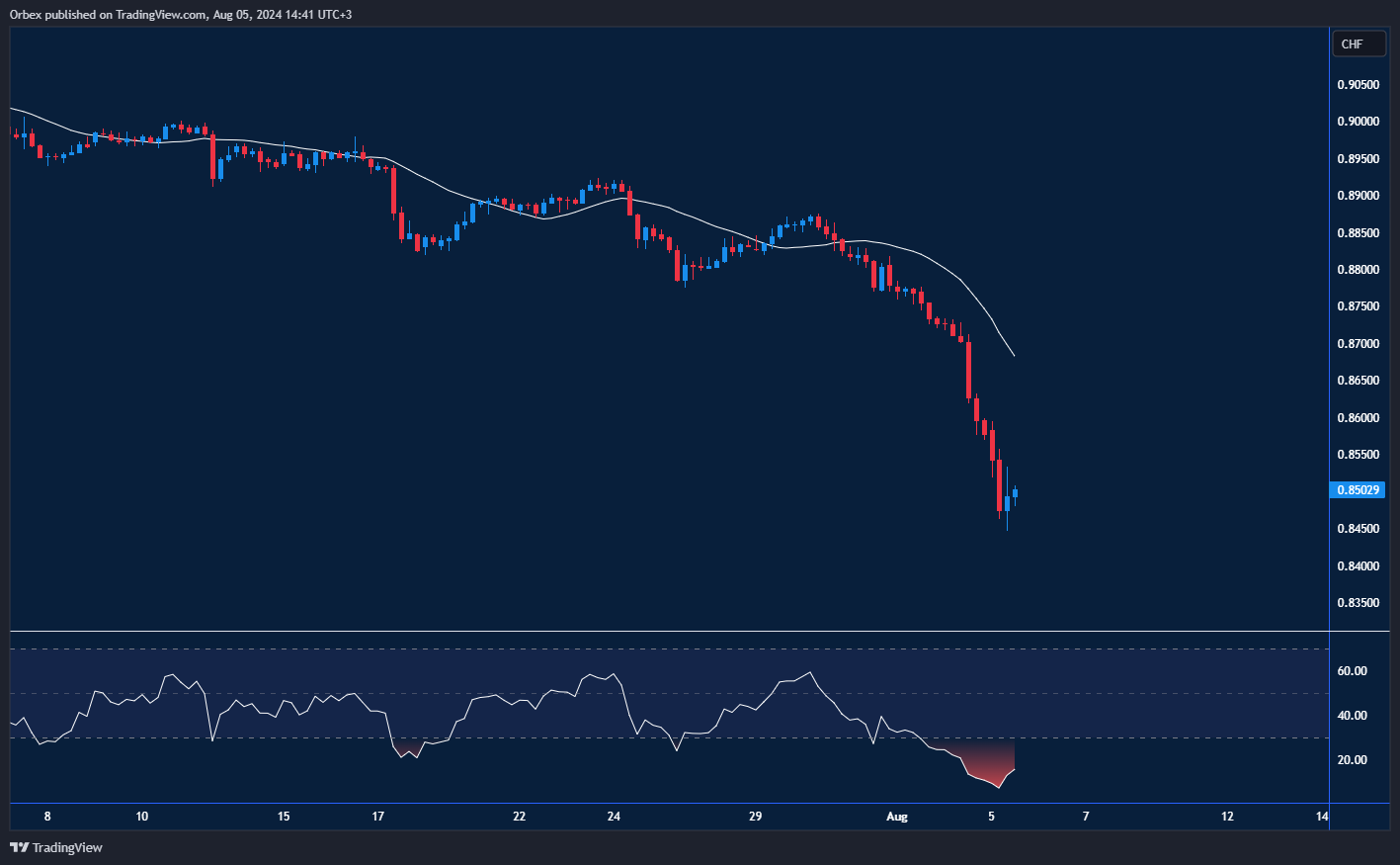Open the CHF symbol label
1400x865 pixels.
tap(1359, 43)
